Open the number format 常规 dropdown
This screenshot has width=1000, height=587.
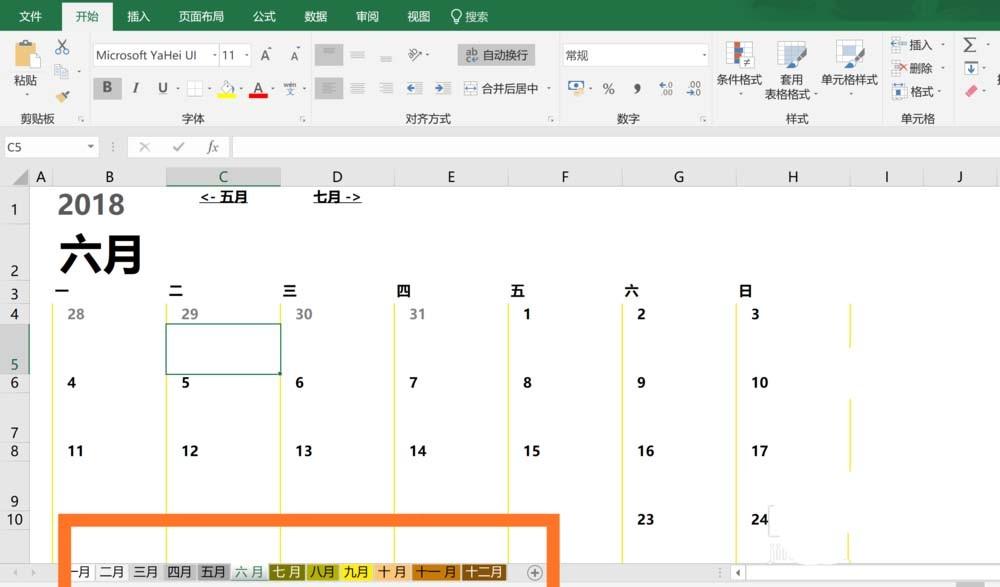(702, 53)
